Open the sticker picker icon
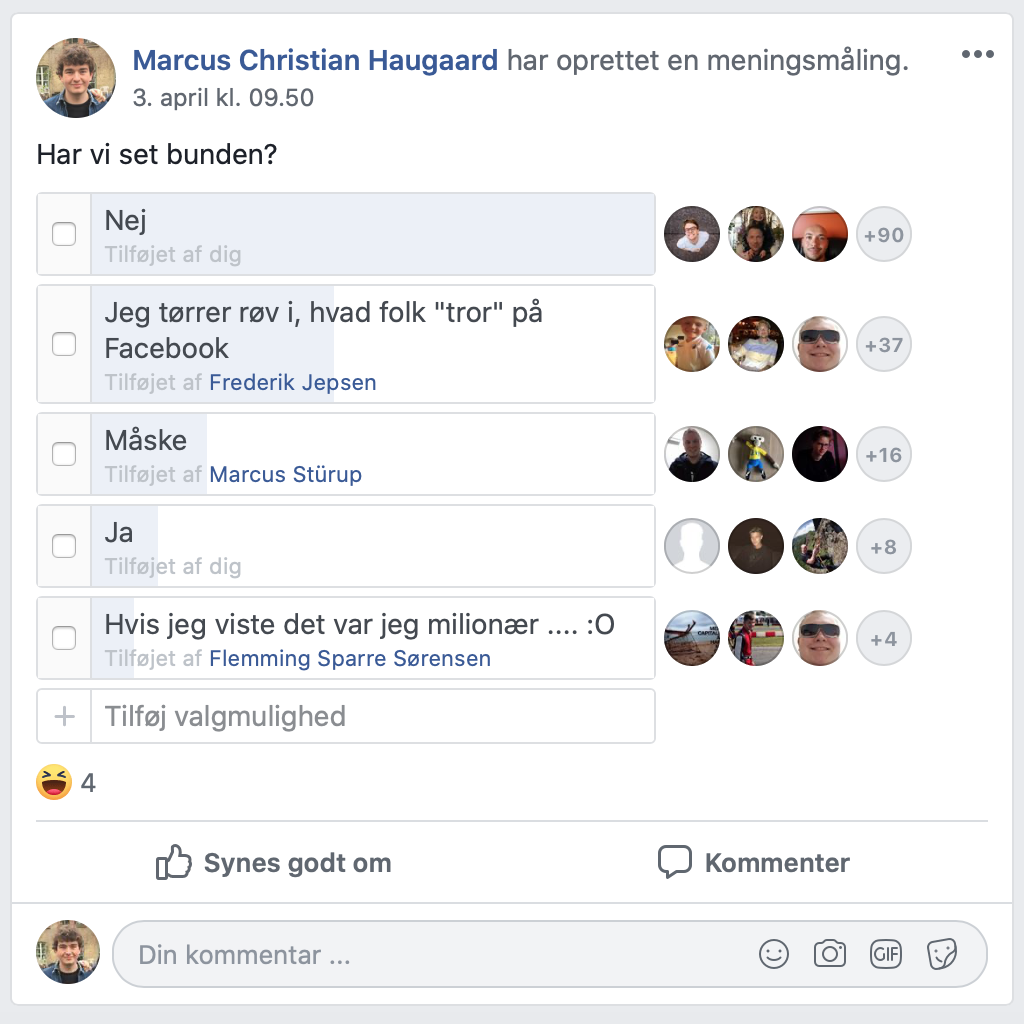This screenshot has height=1024, width=1024. point(942,954)
